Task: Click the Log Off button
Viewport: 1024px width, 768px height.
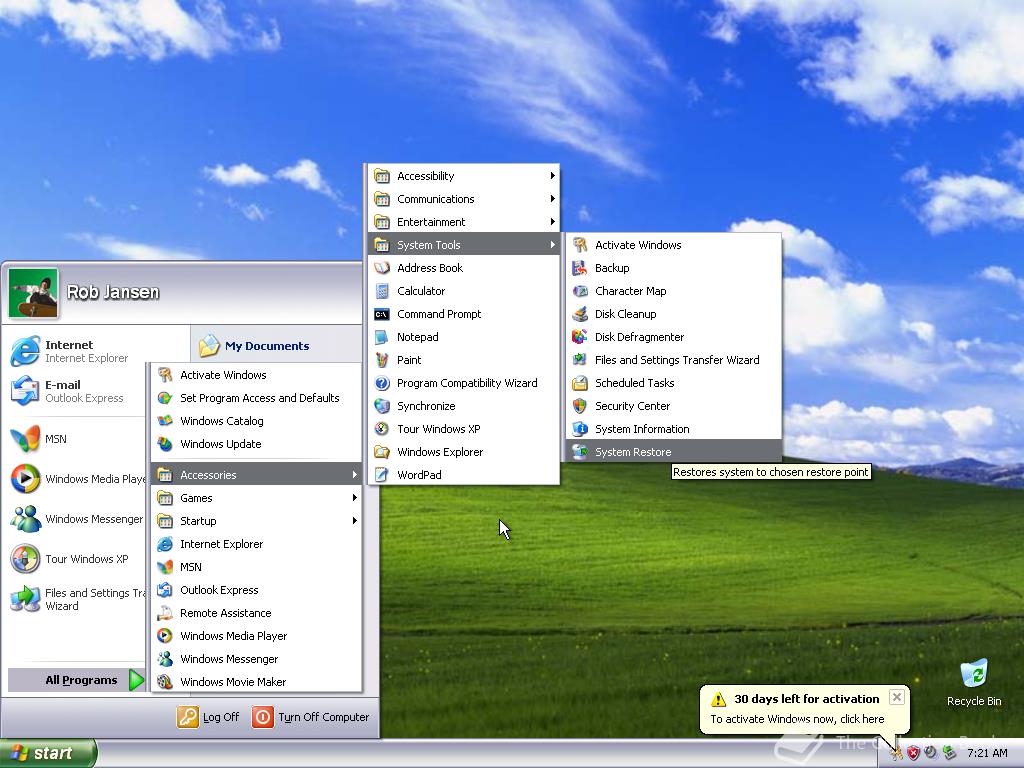Action: coord(208,717)
